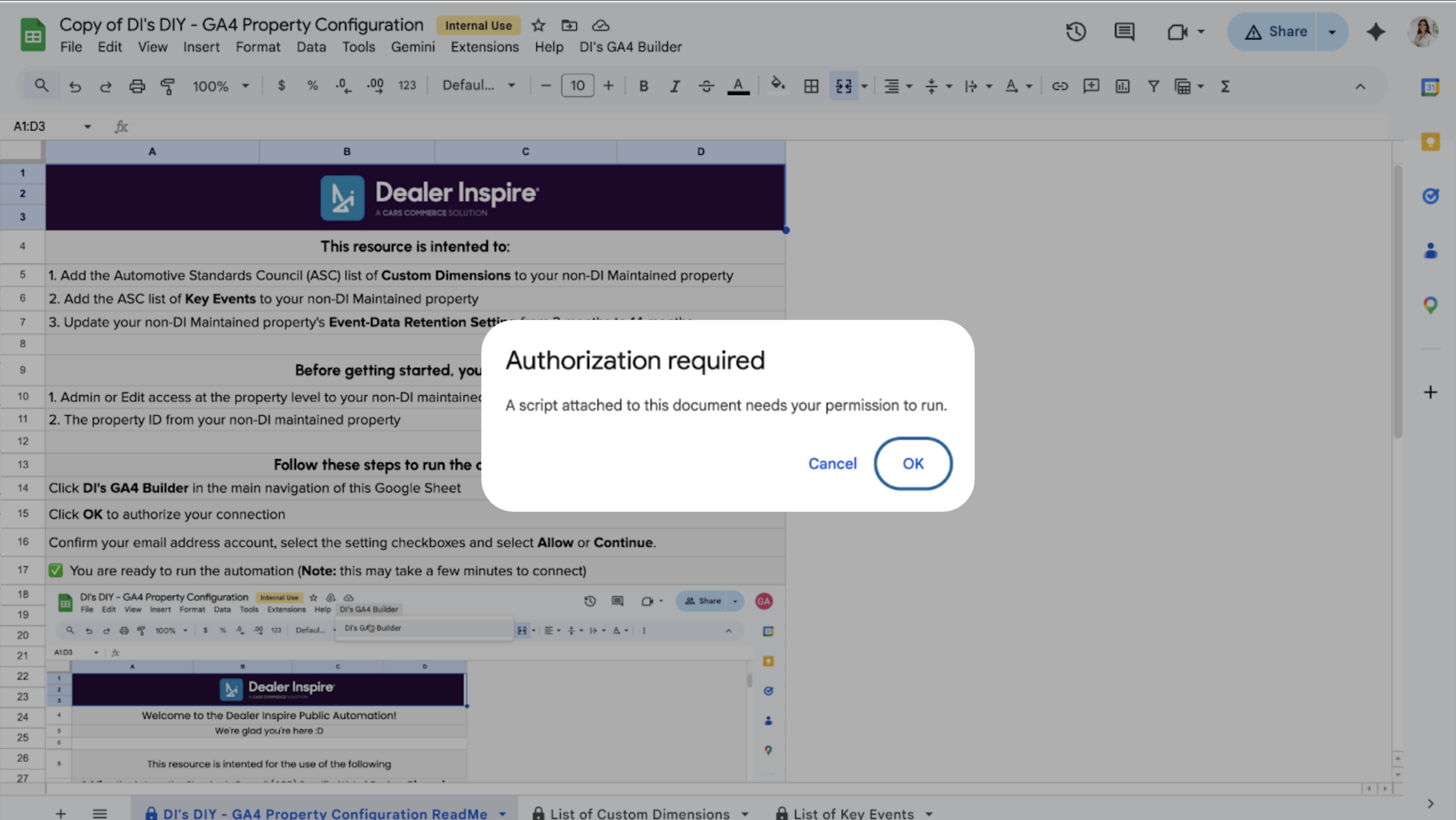The image size is (1456, 820).
Task: Open the Gemini menu
Action: tap(413, 47)
